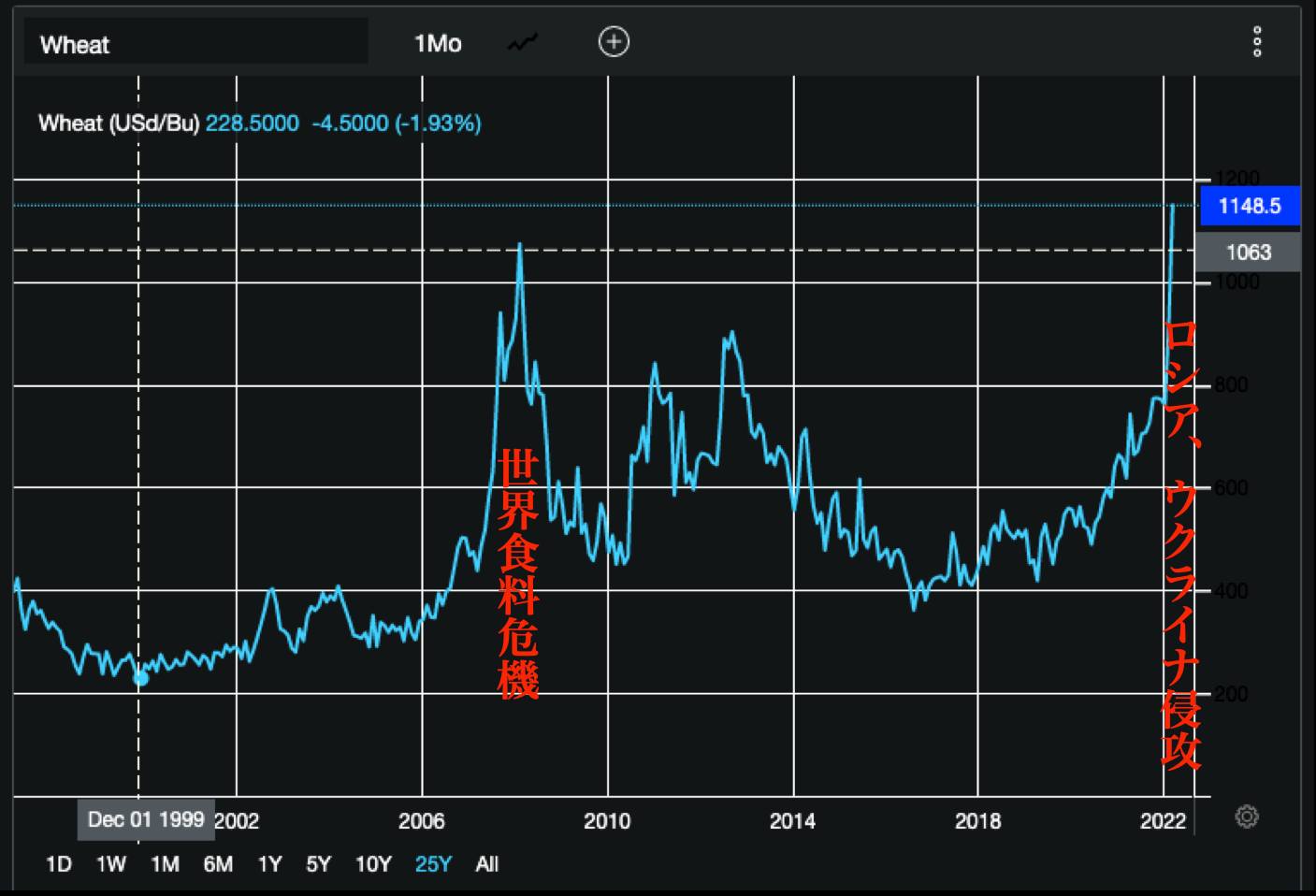Open the chart type line icon
1316x896 pixels.
tap(523, 43)
